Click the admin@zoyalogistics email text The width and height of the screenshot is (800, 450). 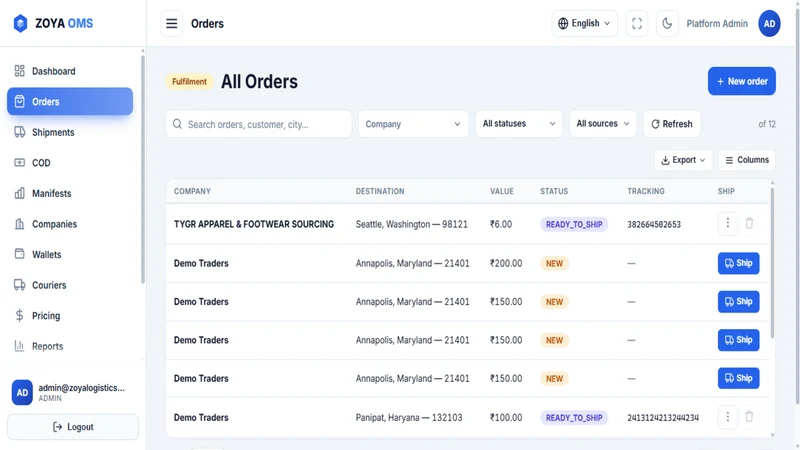(82, 388)
